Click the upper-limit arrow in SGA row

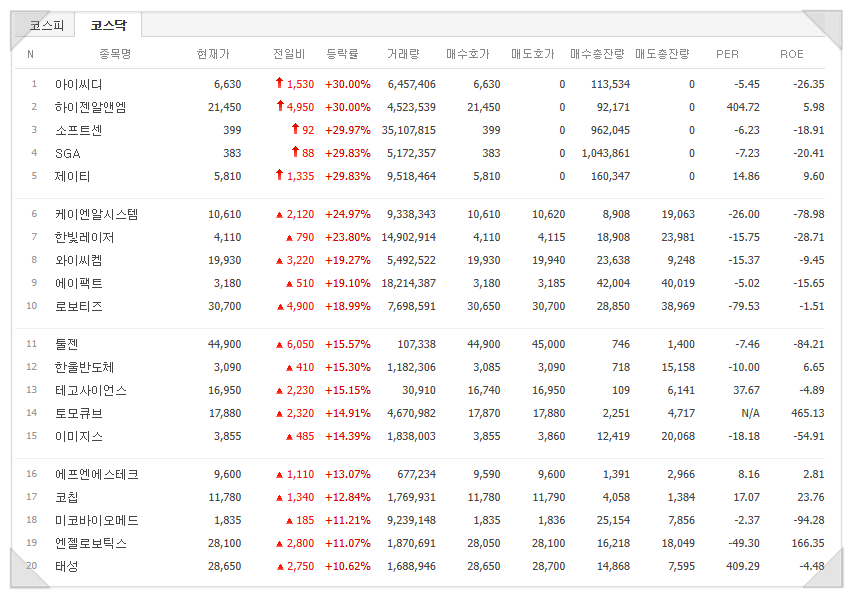point(295,151)
